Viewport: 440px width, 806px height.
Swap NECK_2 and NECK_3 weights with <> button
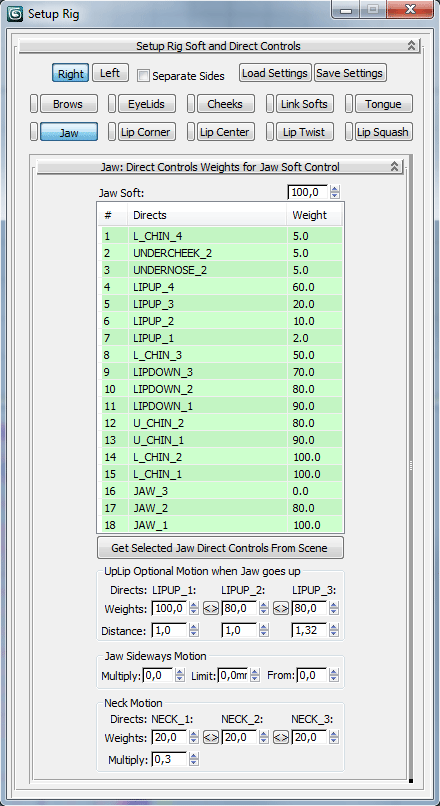(281, 738)
